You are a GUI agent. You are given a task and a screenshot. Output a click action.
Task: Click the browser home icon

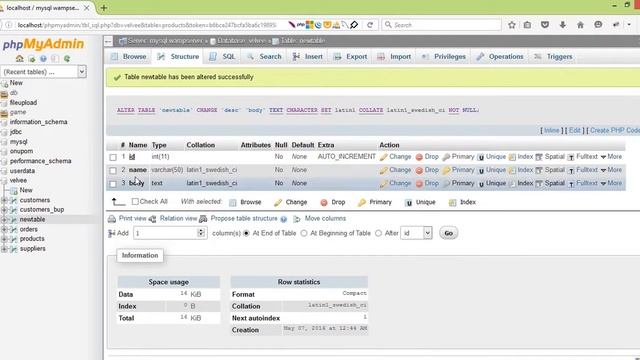(580, 25)
